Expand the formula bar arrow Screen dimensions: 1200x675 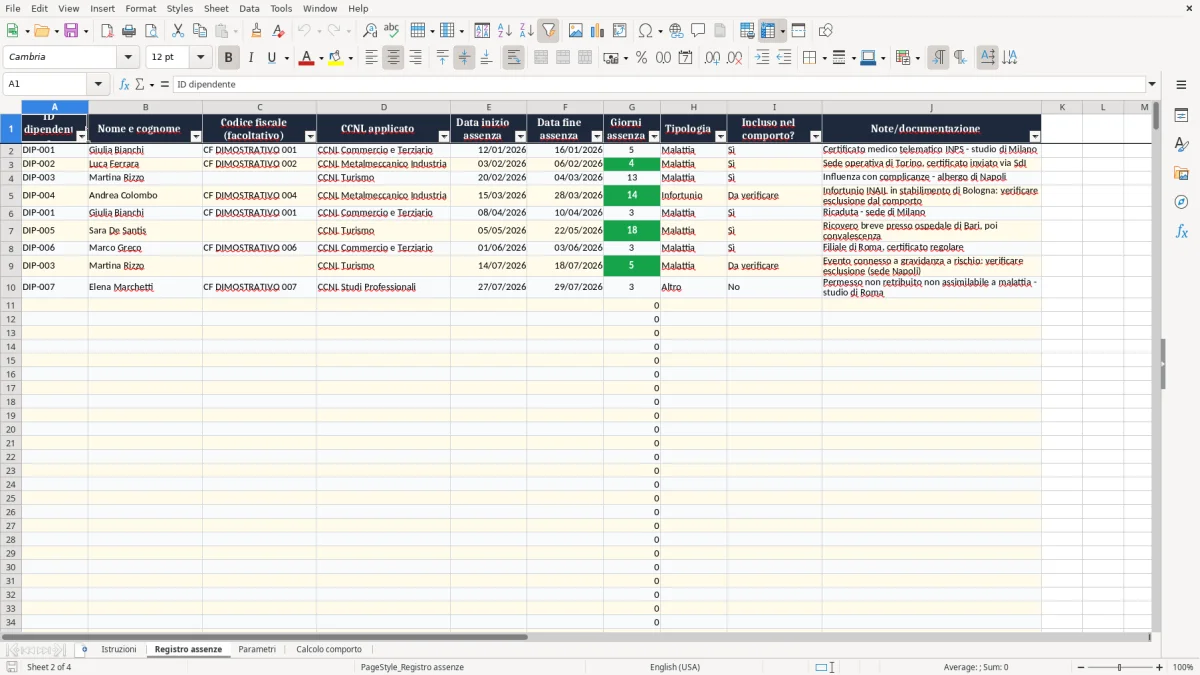1152,84
